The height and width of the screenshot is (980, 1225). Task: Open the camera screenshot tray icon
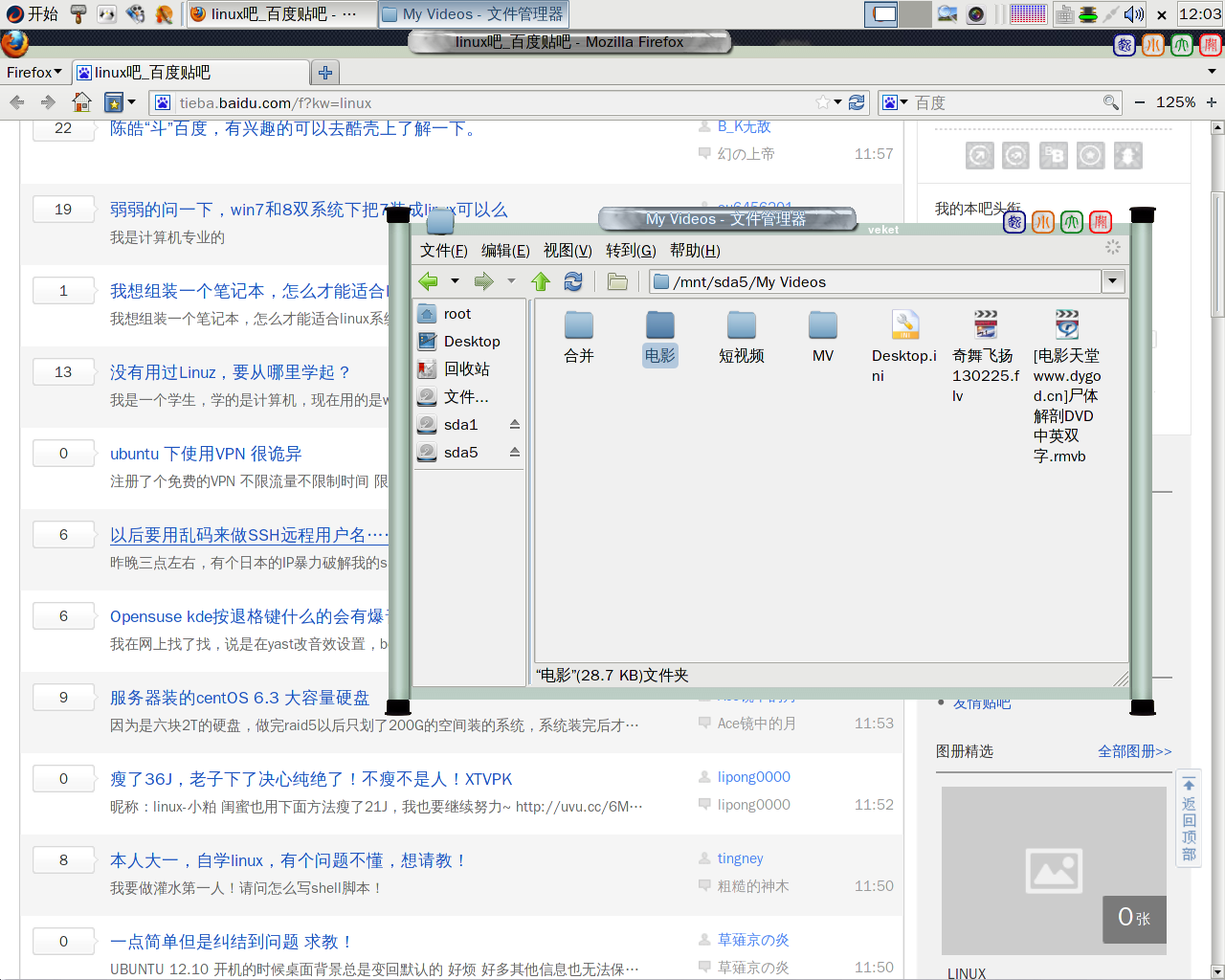tap(976, 13)
